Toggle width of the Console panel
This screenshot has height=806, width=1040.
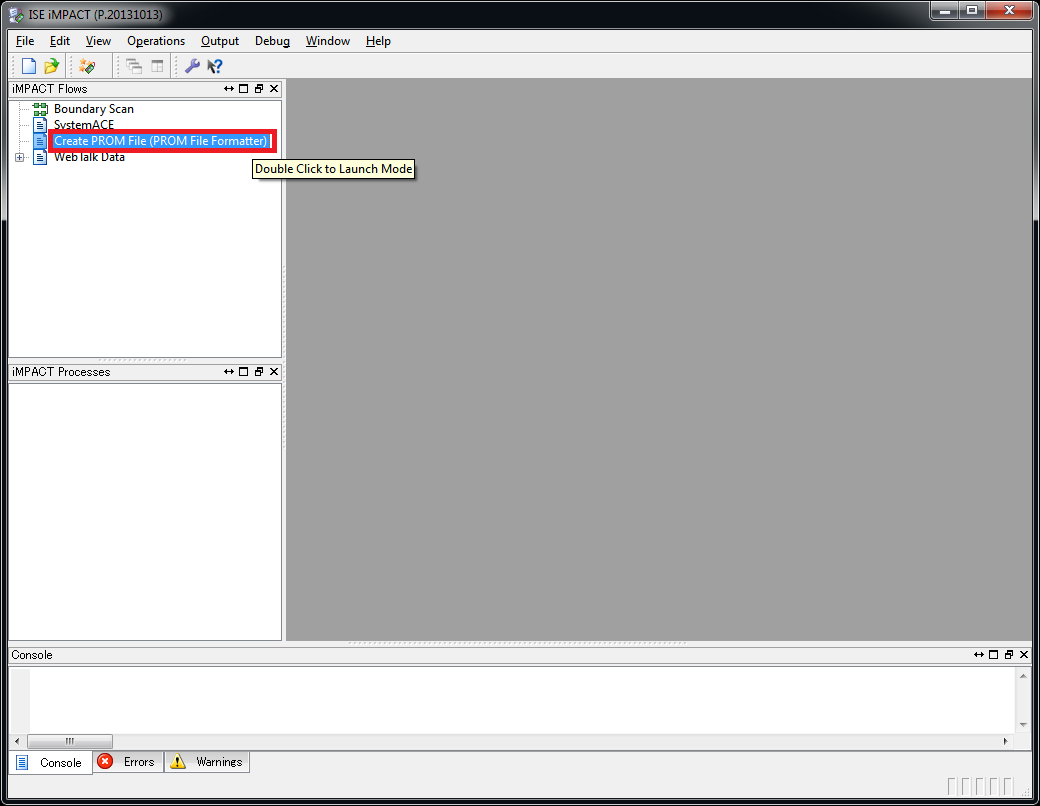[x=979, y=655]
